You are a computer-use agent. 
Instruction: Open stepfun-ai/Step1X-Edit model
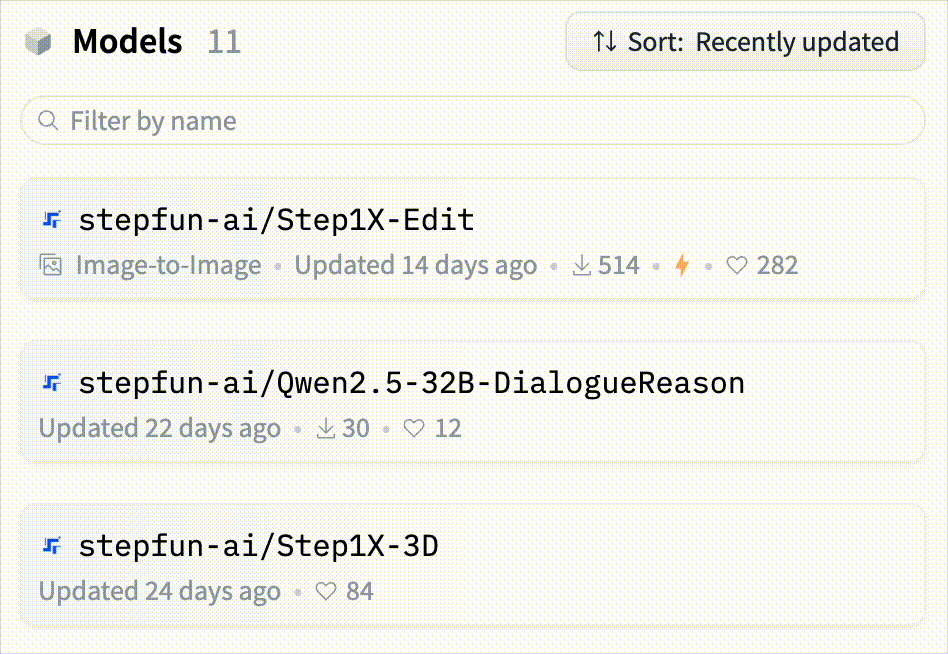pos(276,220)
